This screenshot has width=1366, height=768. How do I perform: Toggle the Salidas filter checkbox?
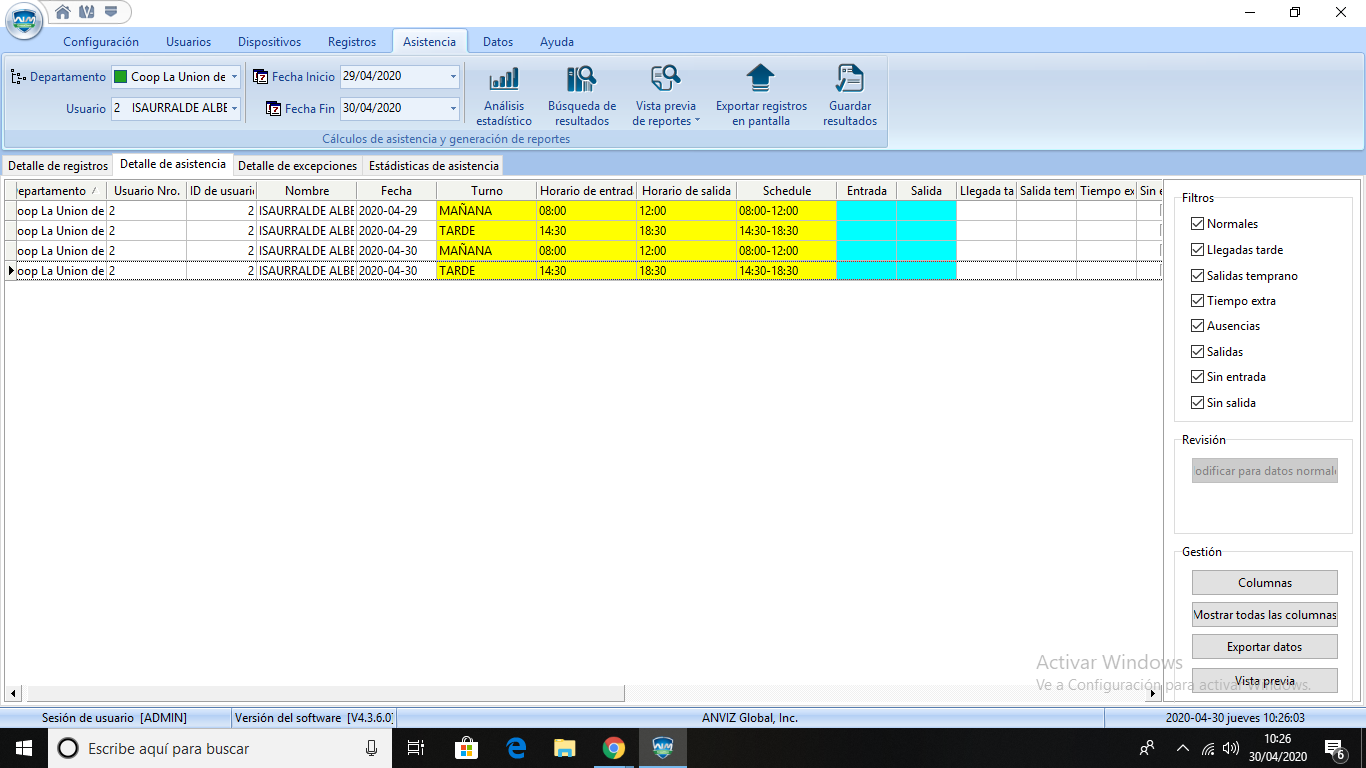point(1197,352)
